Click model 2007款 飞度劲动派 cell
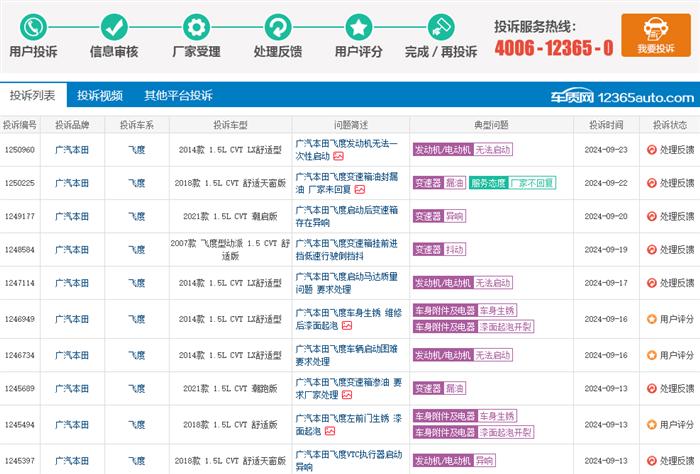 pyautogui.click(x=230, y=249)
